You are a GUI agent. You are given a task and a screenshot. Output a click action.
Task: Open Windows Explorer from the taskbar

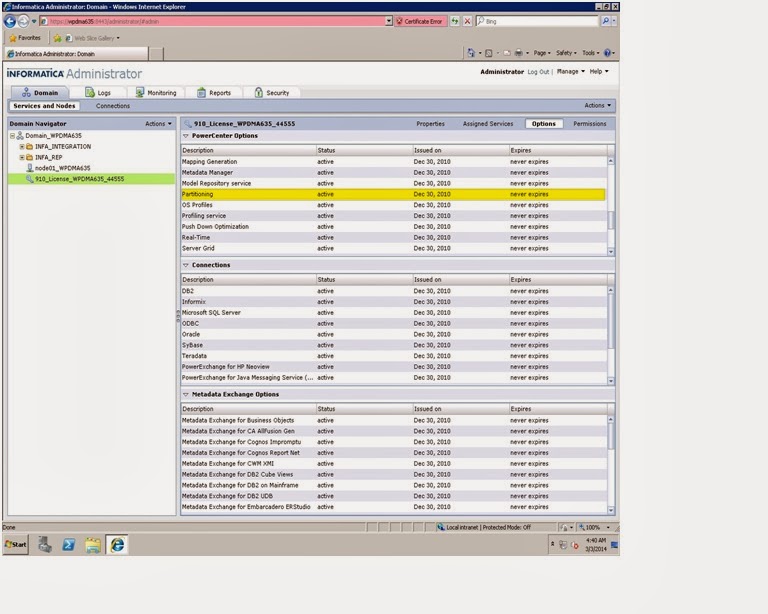pyautogui.click(x=93, y=544)
